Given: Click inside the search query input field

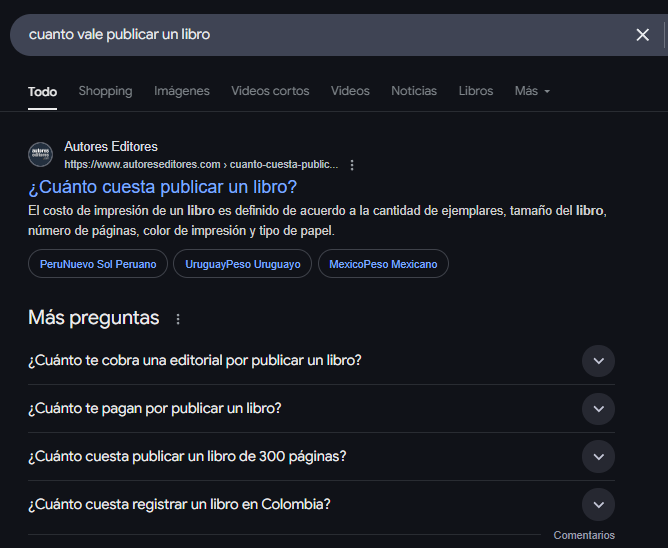Looking at the screenshot, I should click(x=300, y=35).
